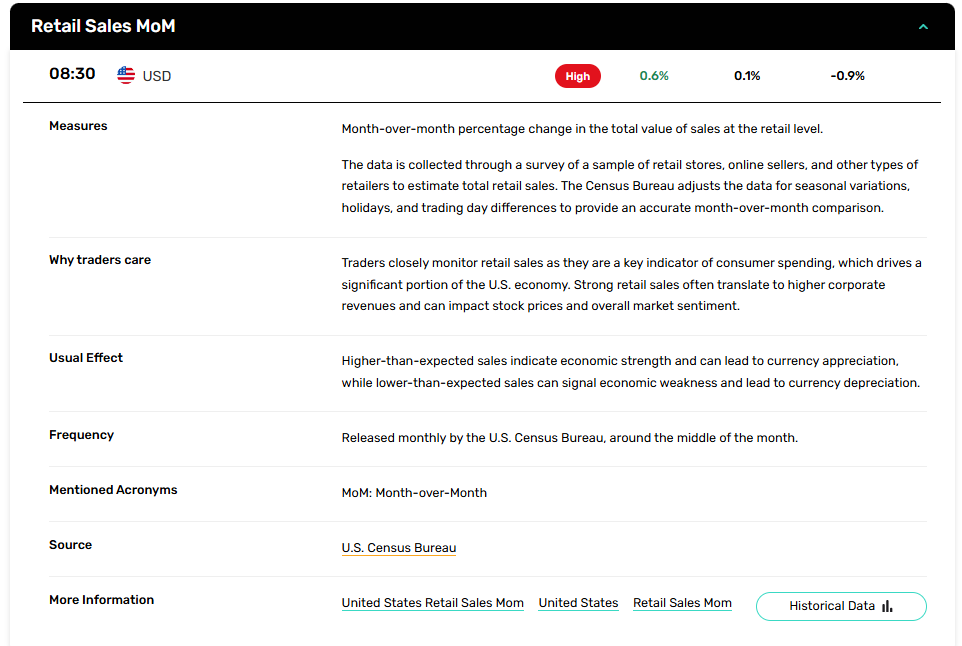Viewport: 962px width, 646px height.
Task: Click the MoM: Month-over-Month acronym text
Action: [414, 493]
